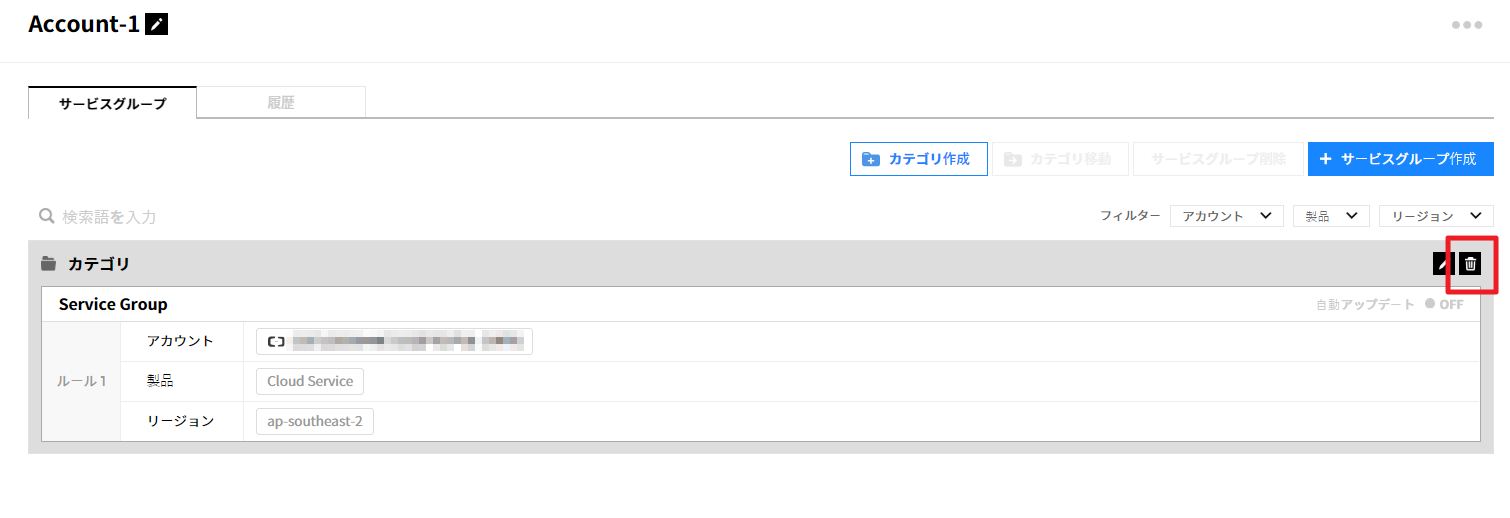The height and width of the screenshot is (518, 1510).
Task: Click the カテゴリ作成 button
Action: 918,159
